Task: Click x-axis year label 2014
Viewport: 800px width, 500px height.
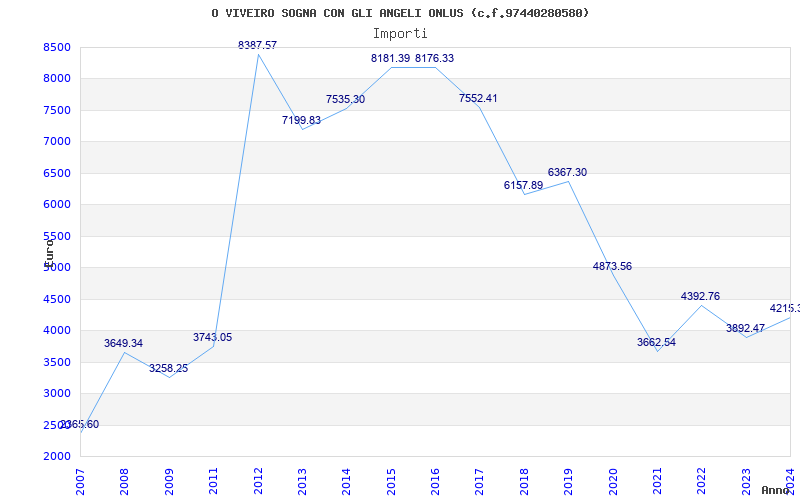Action: tap(346, 482)
